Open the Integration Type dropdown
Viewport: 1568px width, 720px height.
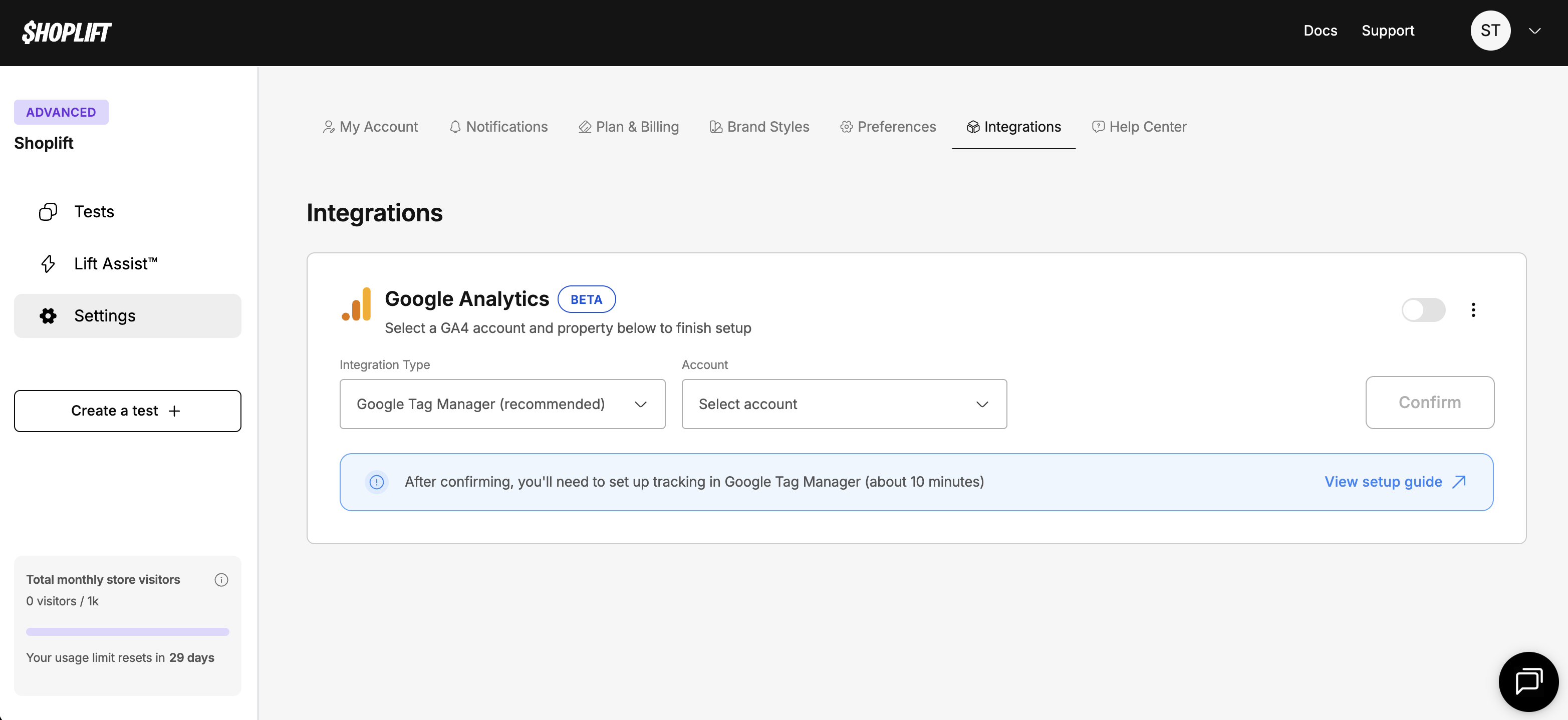501,404
